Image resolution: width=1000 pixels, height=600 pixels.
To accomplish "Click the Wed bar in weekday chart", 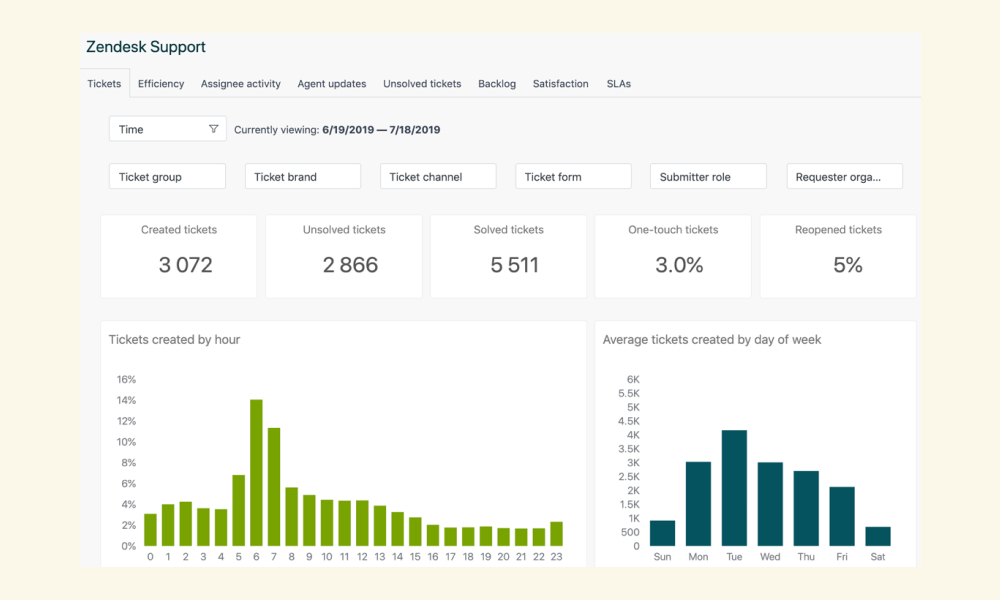I will (770, 504).
